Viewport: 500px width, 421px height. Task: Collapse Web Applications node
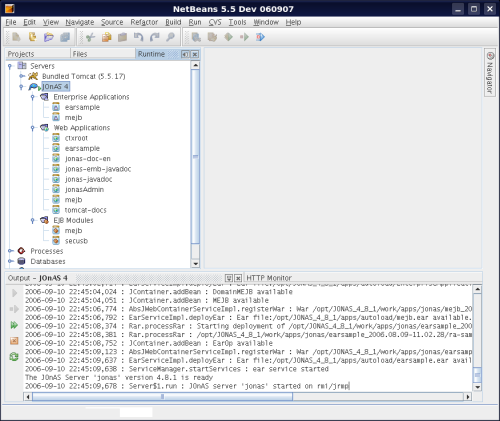33,128
